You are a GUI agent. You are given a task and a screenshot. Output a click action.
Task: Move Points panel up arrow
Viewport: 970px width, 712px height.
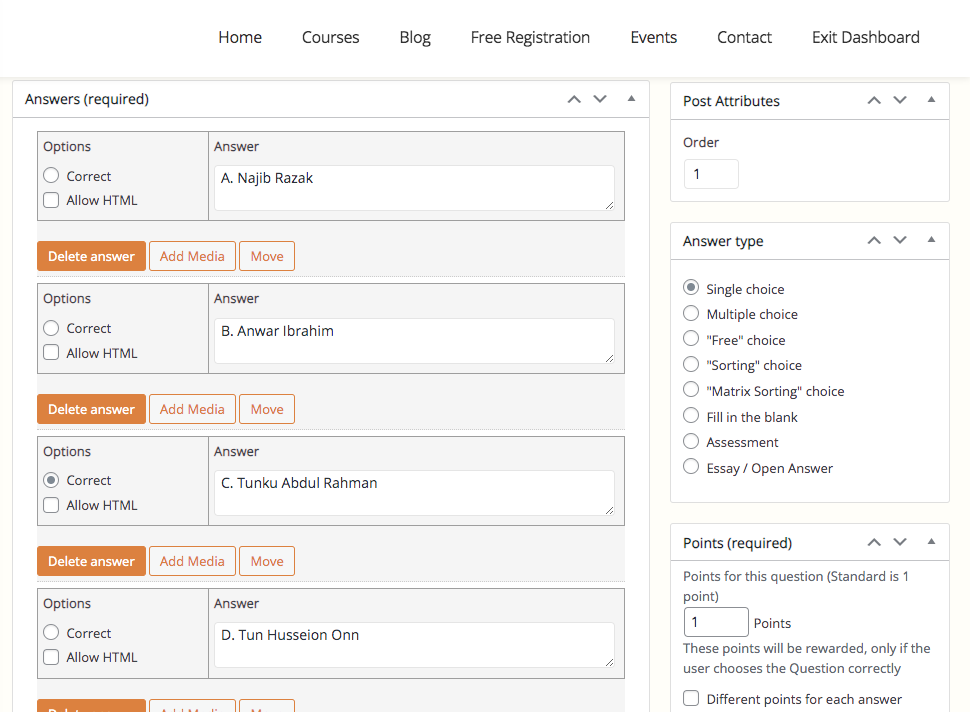(x=874, y=543)
